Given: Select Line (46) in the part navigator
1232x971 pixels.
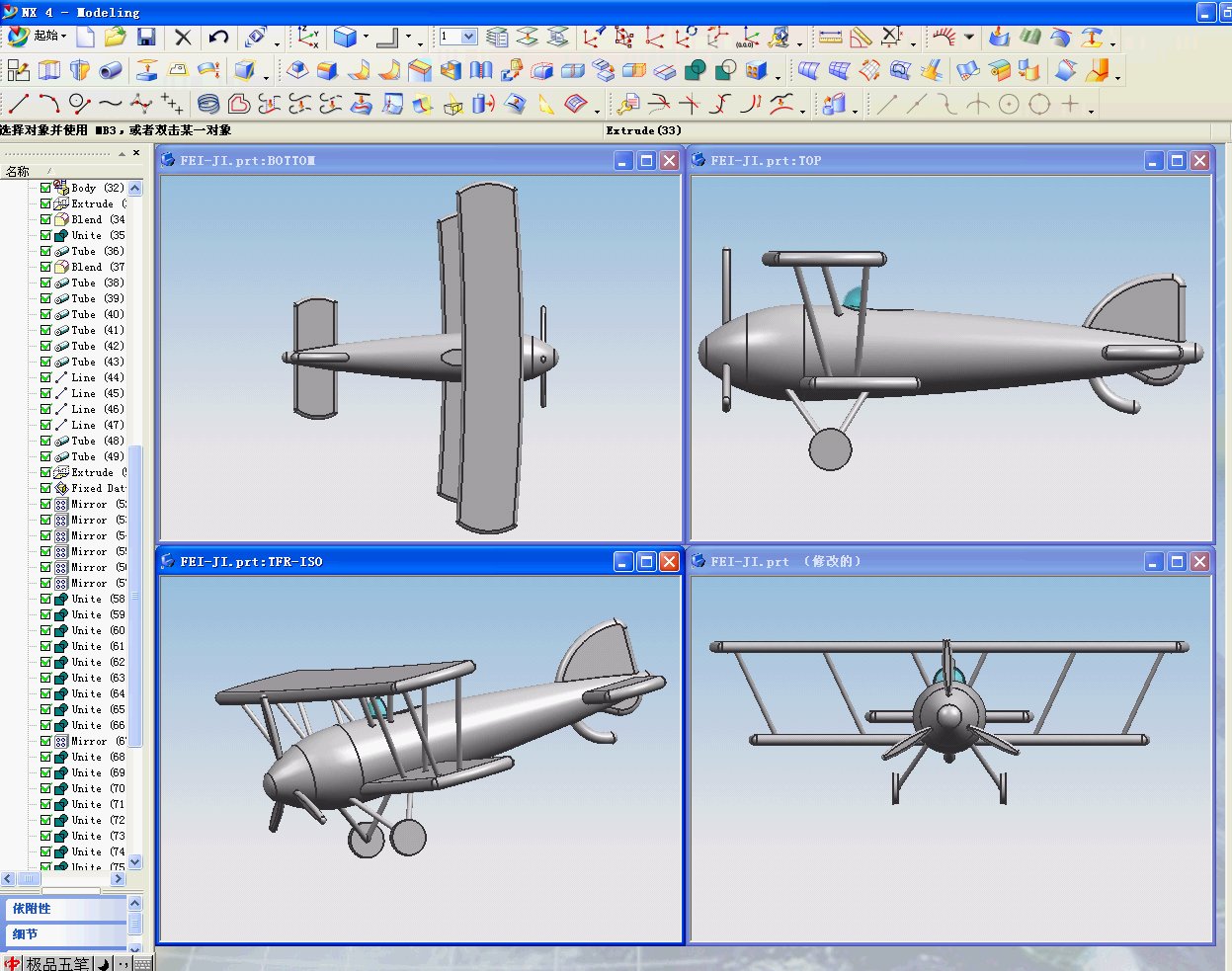Looking at the screenshot, I should point(97,409).
